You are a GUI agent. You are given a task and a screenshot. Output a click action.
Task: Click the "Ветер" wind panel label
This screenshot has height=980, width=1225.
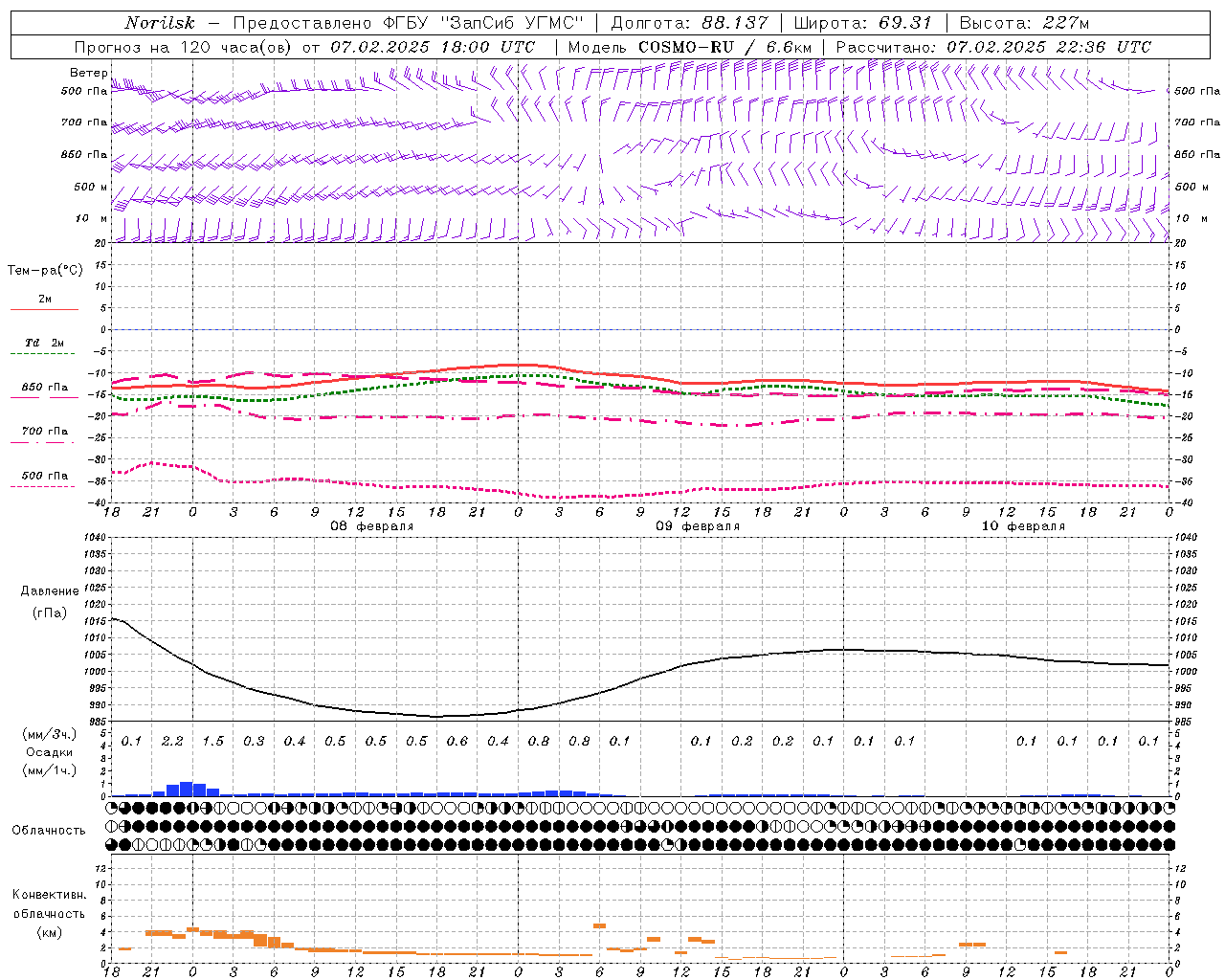89,73
